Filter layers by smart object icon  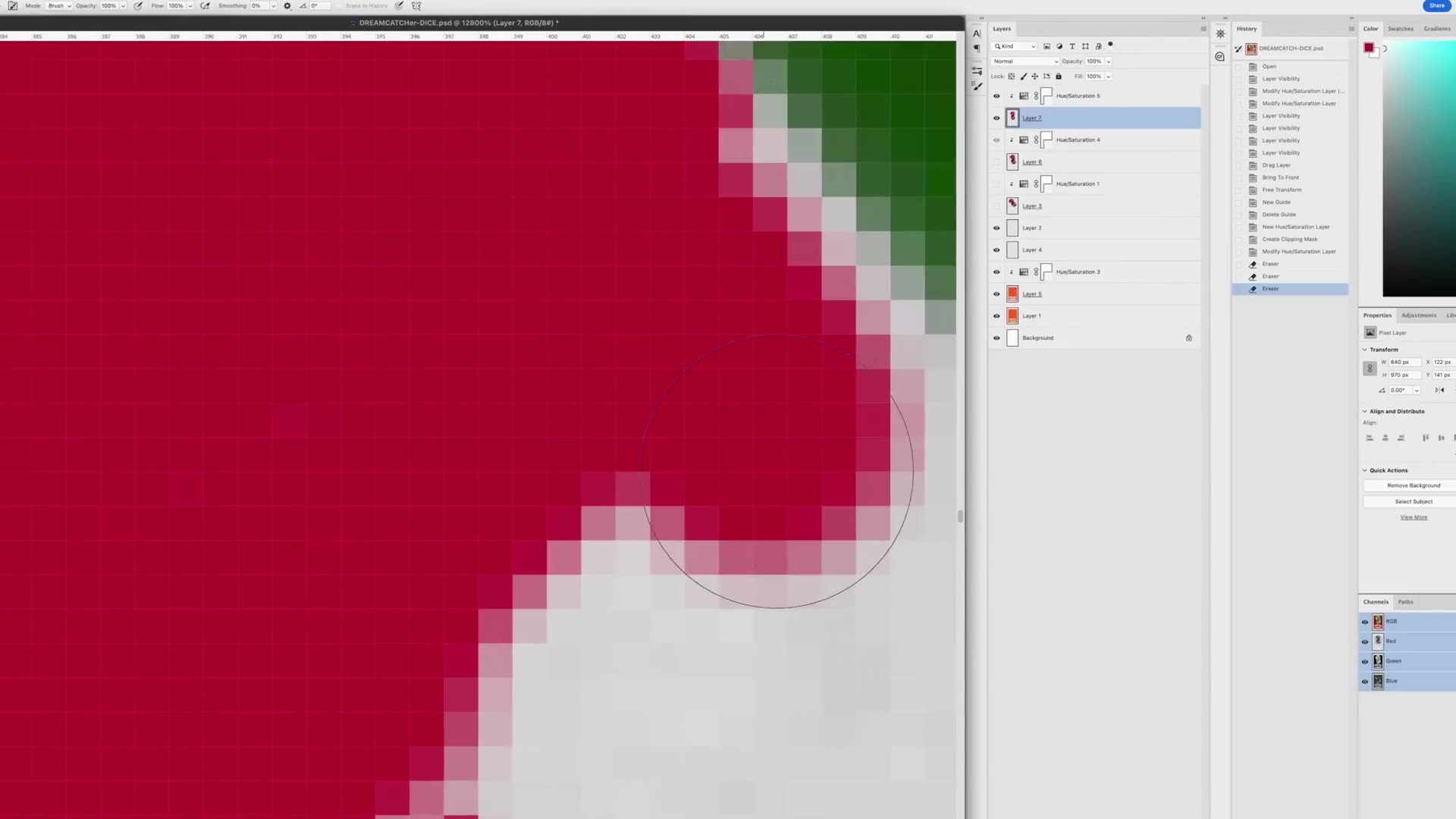click(x=1098, y=46)
